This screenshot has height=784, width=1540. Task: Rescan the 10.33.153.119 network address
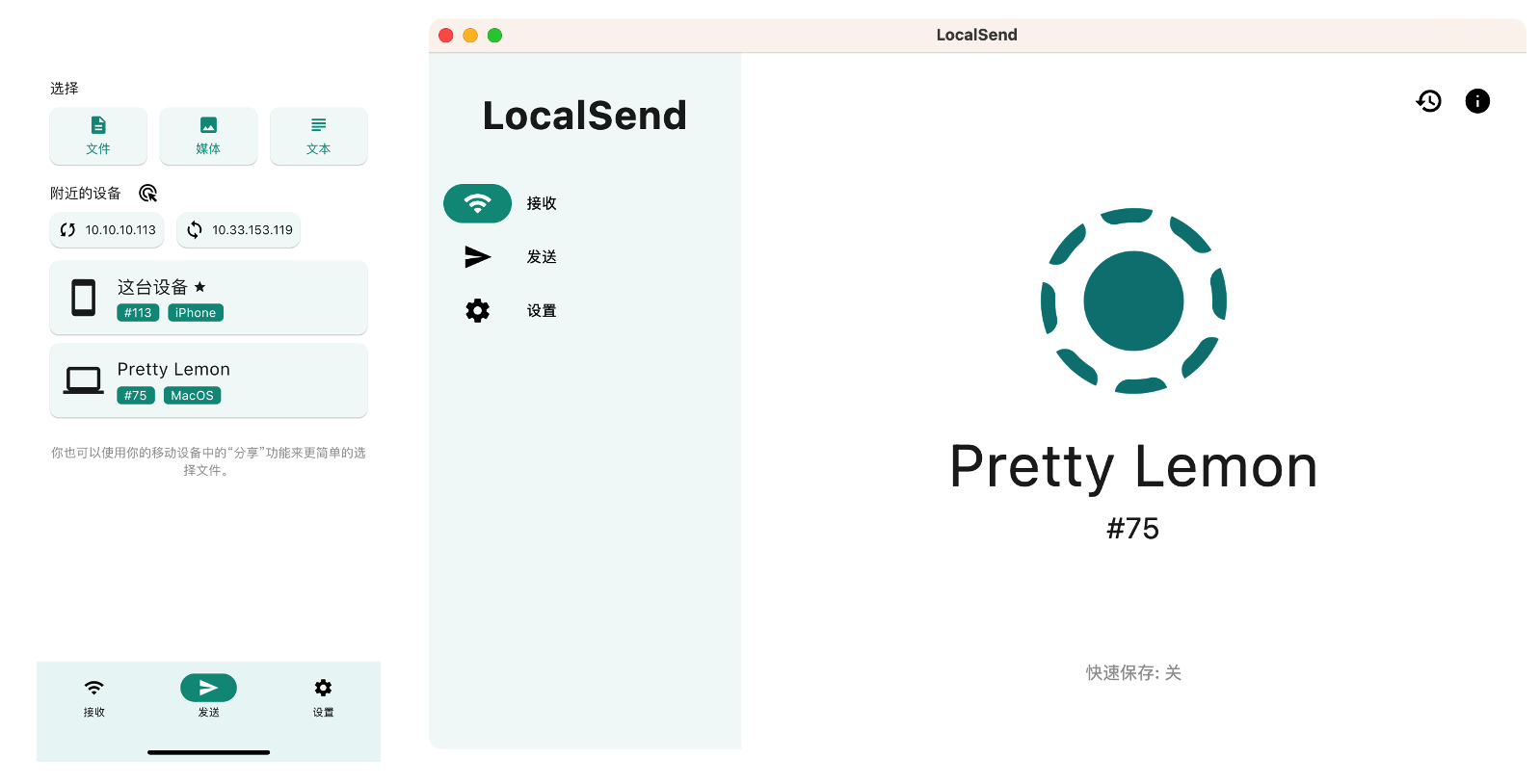pos(238,230)
